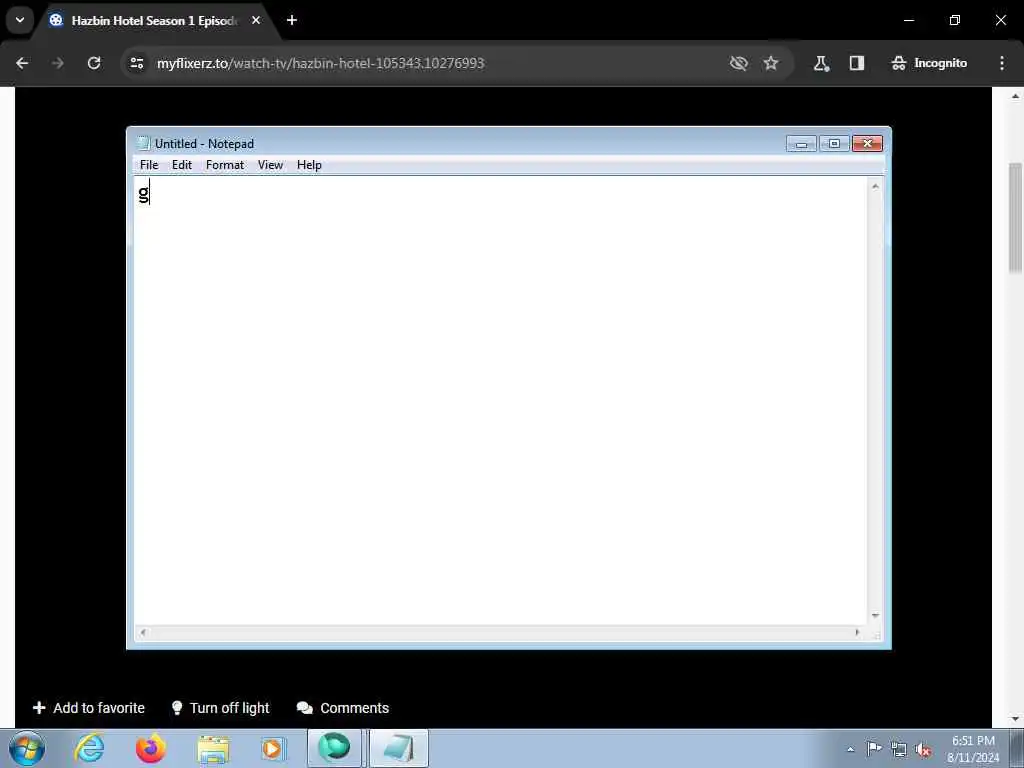Click the muted volume tray icon
The image size is (1024, 768).
point(923,749)
